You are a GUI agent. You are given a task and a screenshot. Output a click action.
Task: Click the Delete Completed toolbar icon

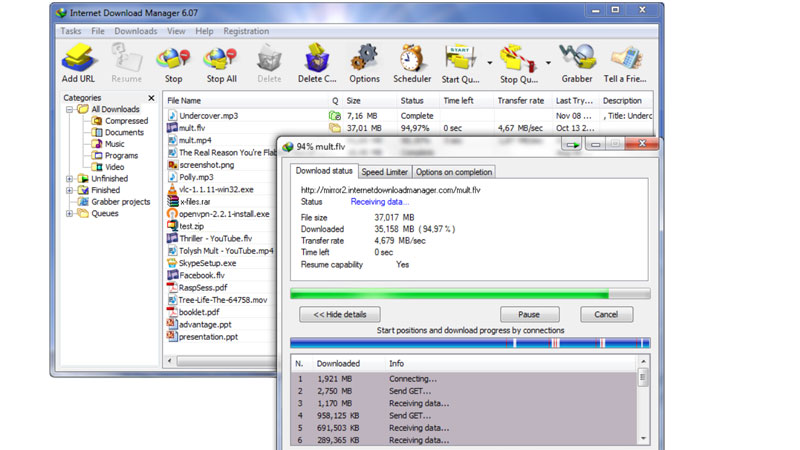tap(317, 64)
